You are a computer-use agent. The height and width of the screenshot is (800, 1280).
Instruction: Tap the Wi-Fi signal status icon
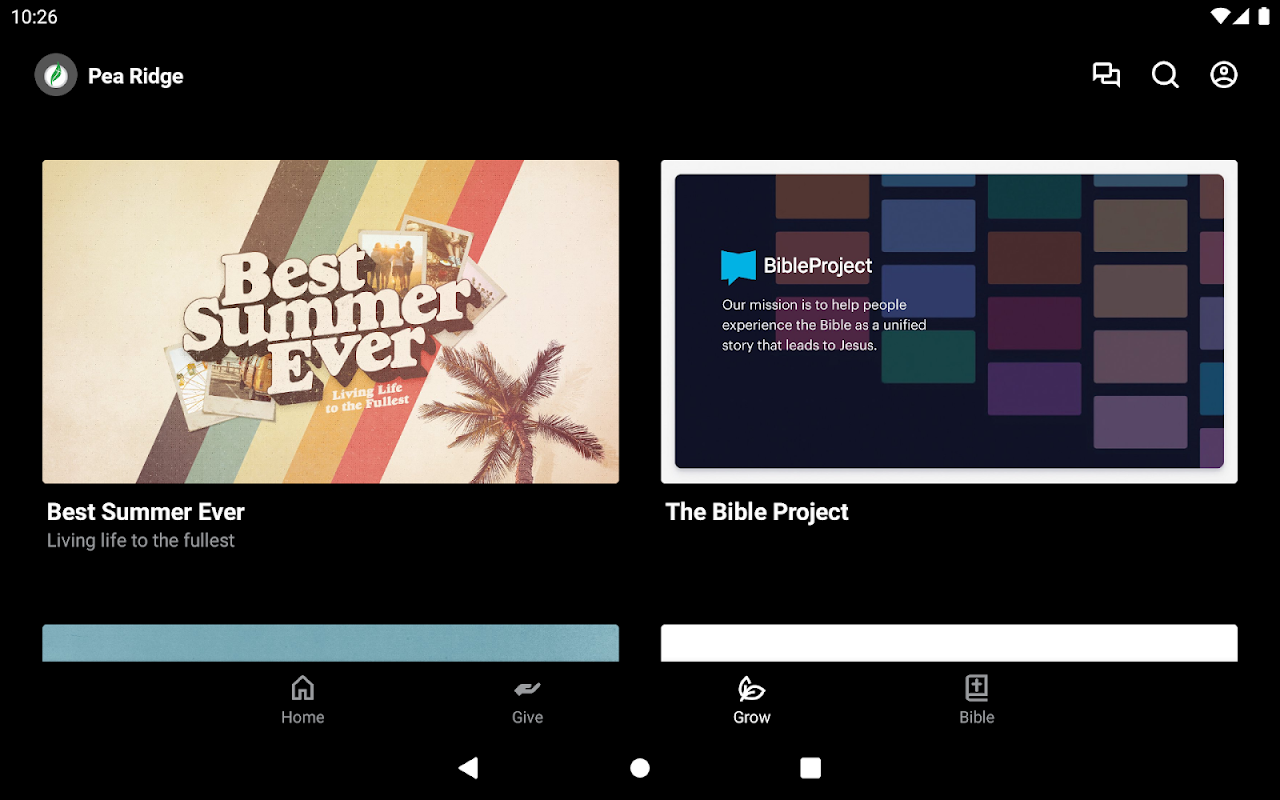[x=1220, y=17]
